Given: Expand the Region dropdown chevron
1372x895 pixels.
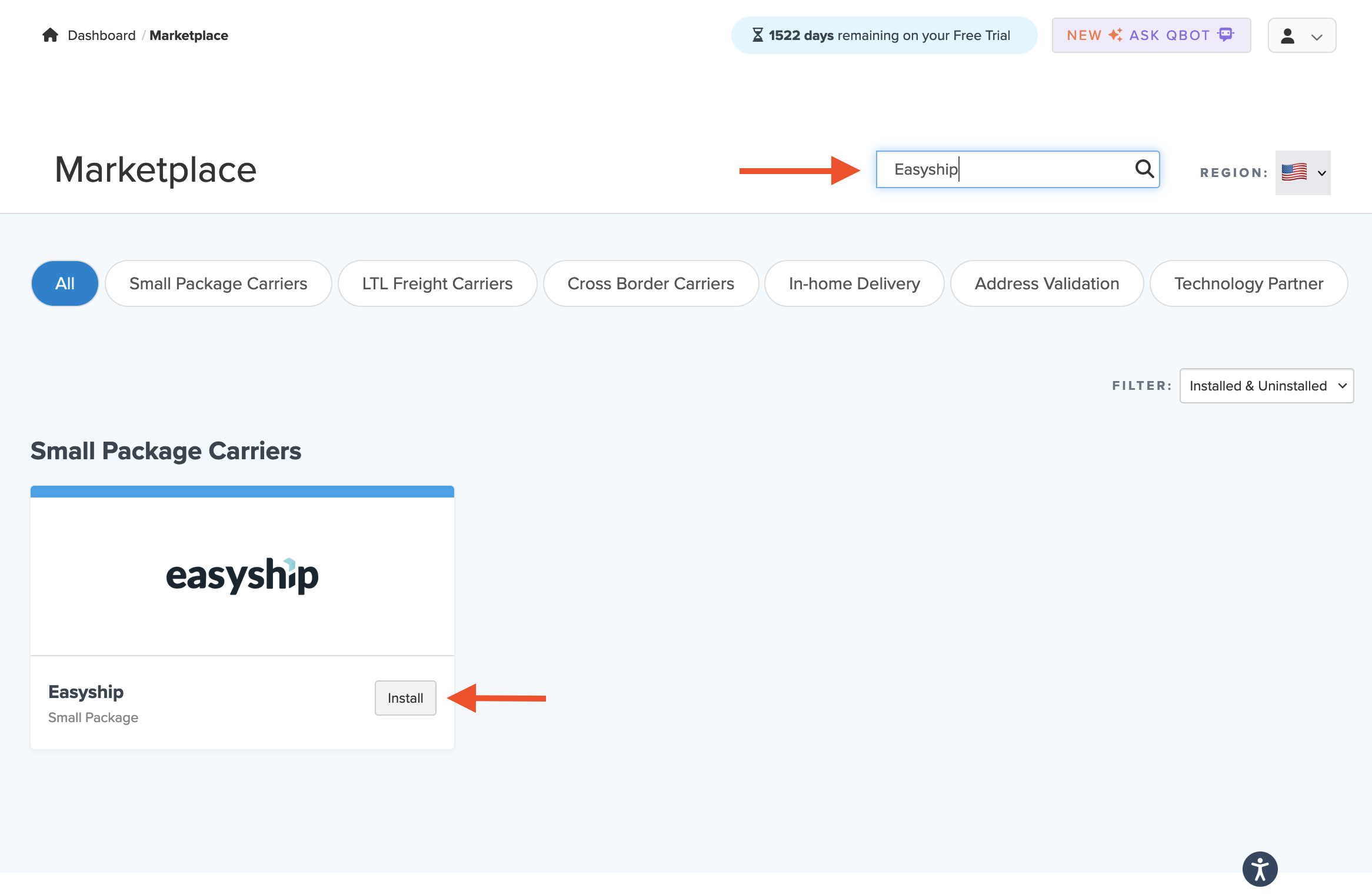Looking at the screenshot, I should click(1322, 173).
